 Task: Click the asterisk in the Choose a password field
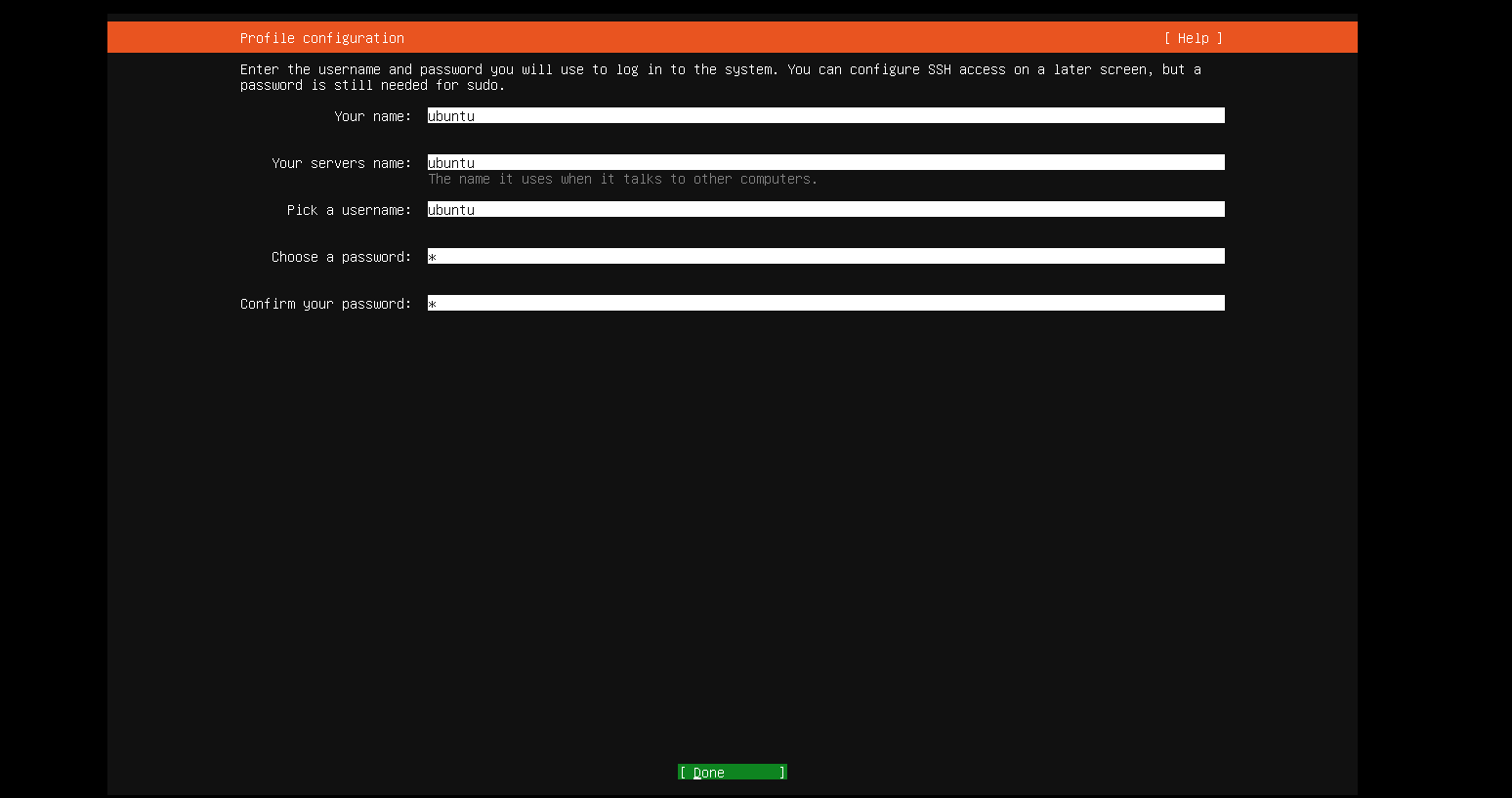click(x=433, y=257)
